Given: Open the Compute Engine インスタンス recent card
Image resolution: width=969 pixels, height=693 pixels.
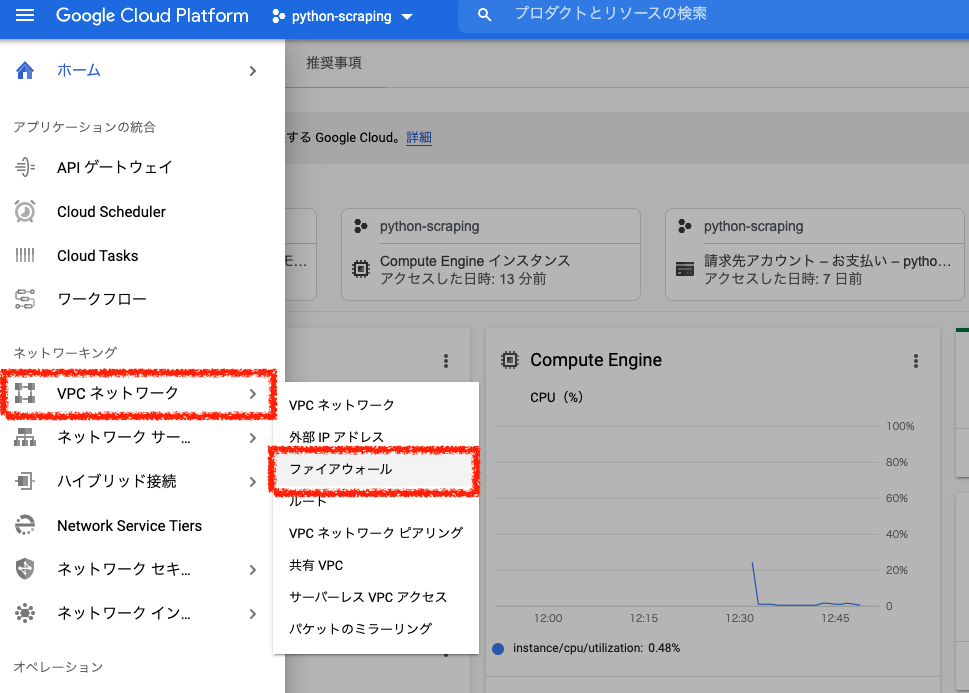Looking at the screenshot, I should click(491, 255).
